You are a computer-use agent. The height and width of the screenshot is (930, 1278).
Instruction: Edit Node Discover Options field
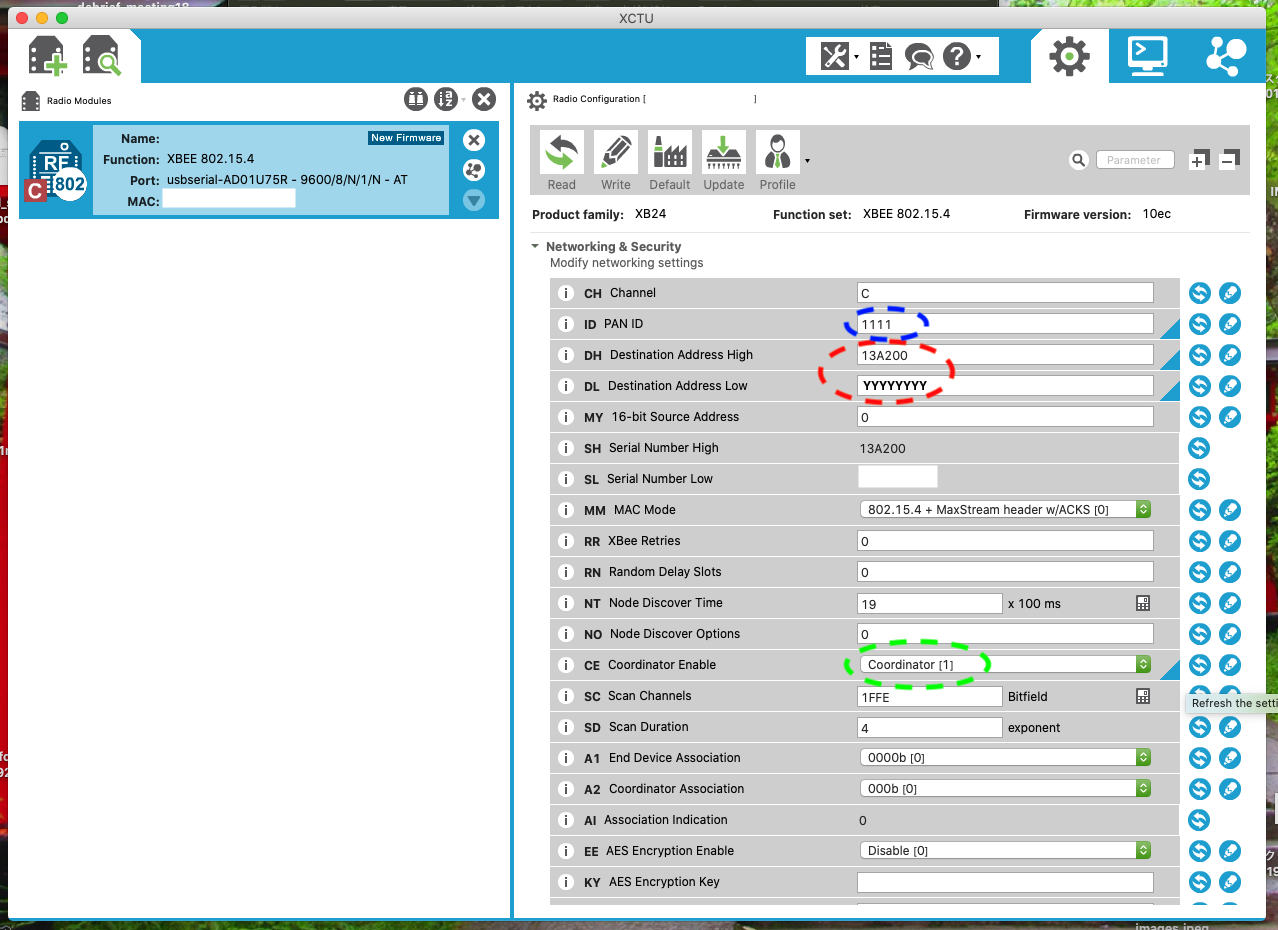(1005, 634)
